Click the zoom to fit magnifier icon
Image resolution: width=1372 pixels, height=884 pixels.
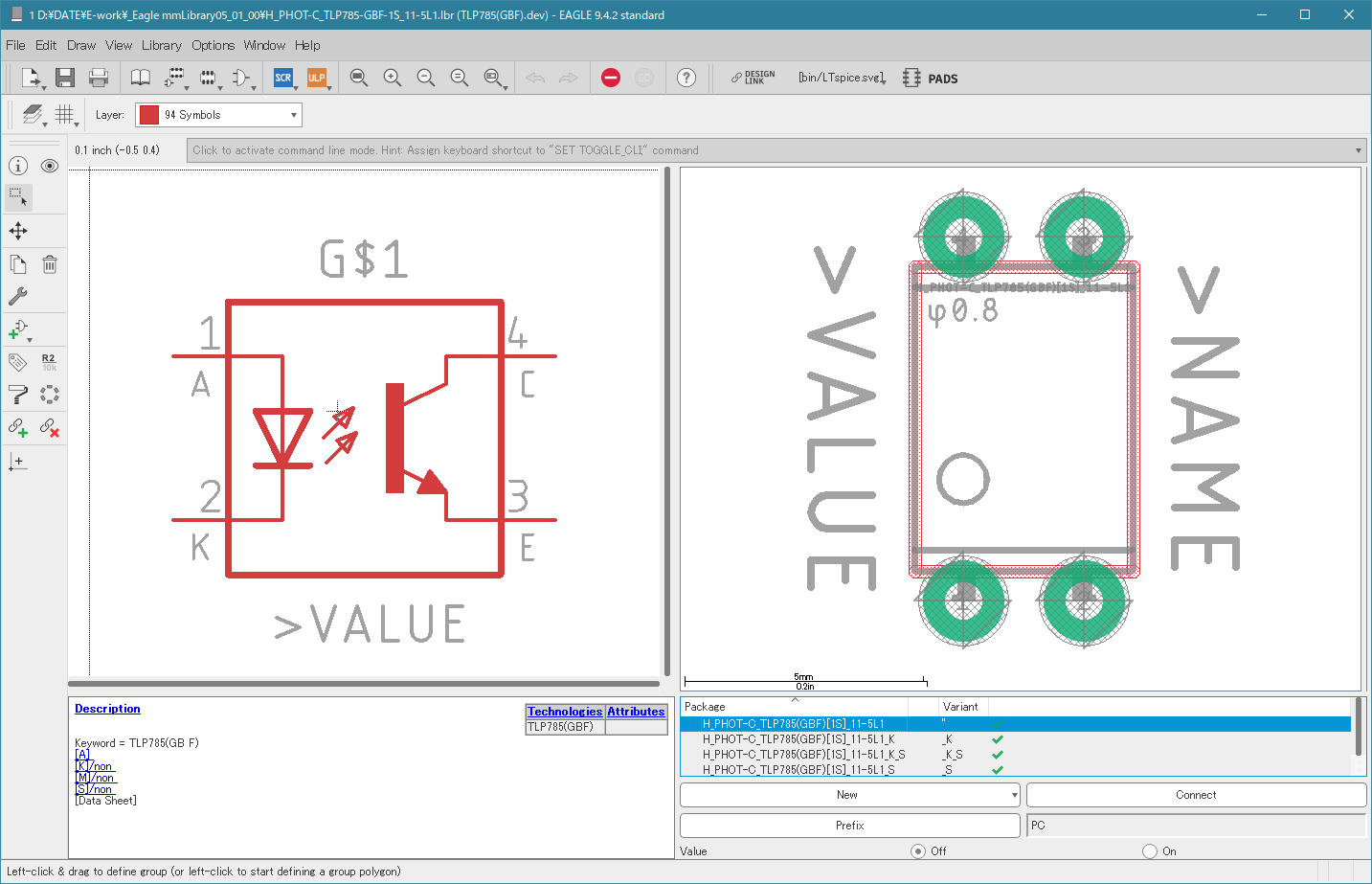point(359,78)
